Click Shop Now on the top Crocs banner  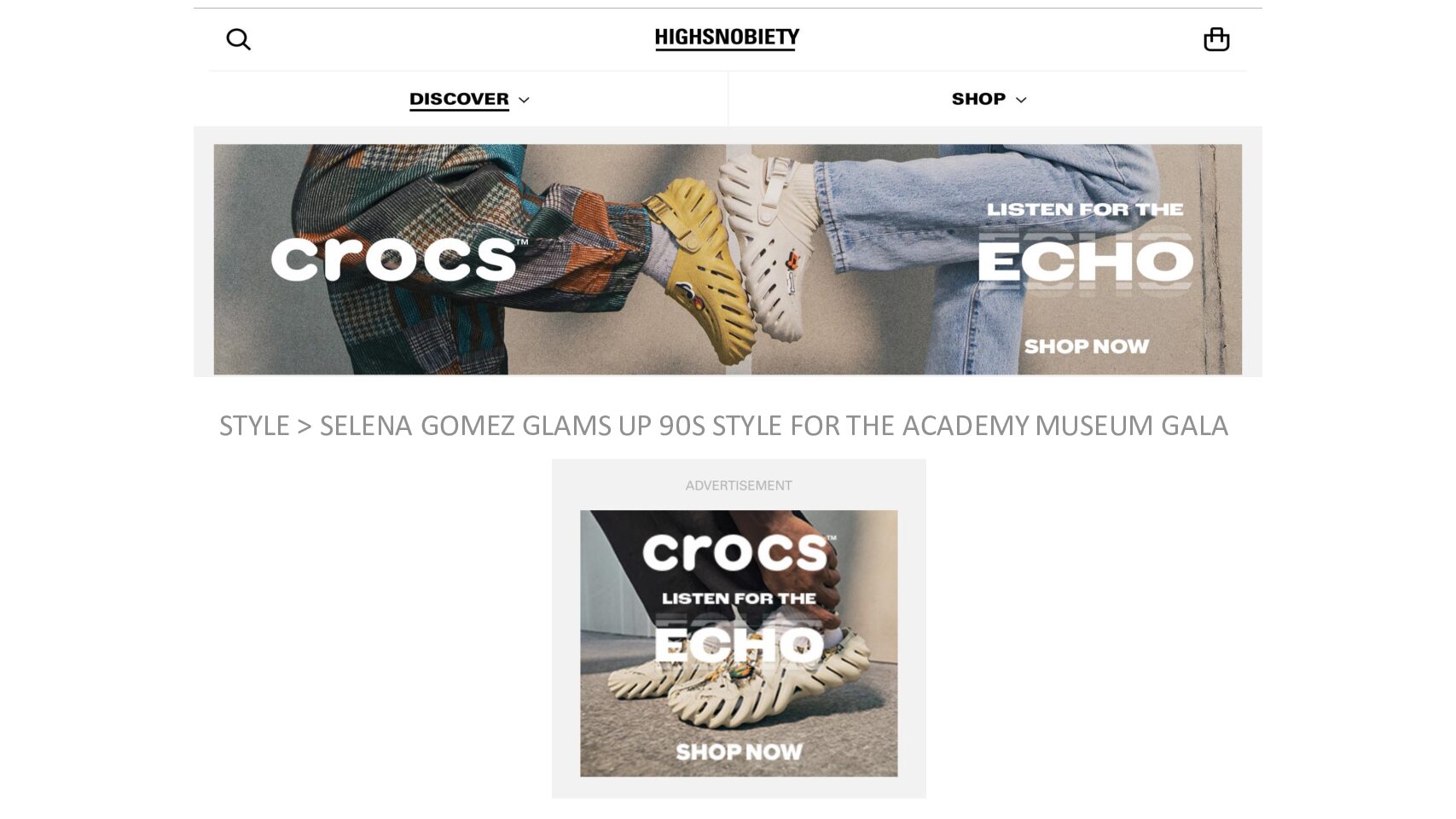click(x=1087, y=346)
